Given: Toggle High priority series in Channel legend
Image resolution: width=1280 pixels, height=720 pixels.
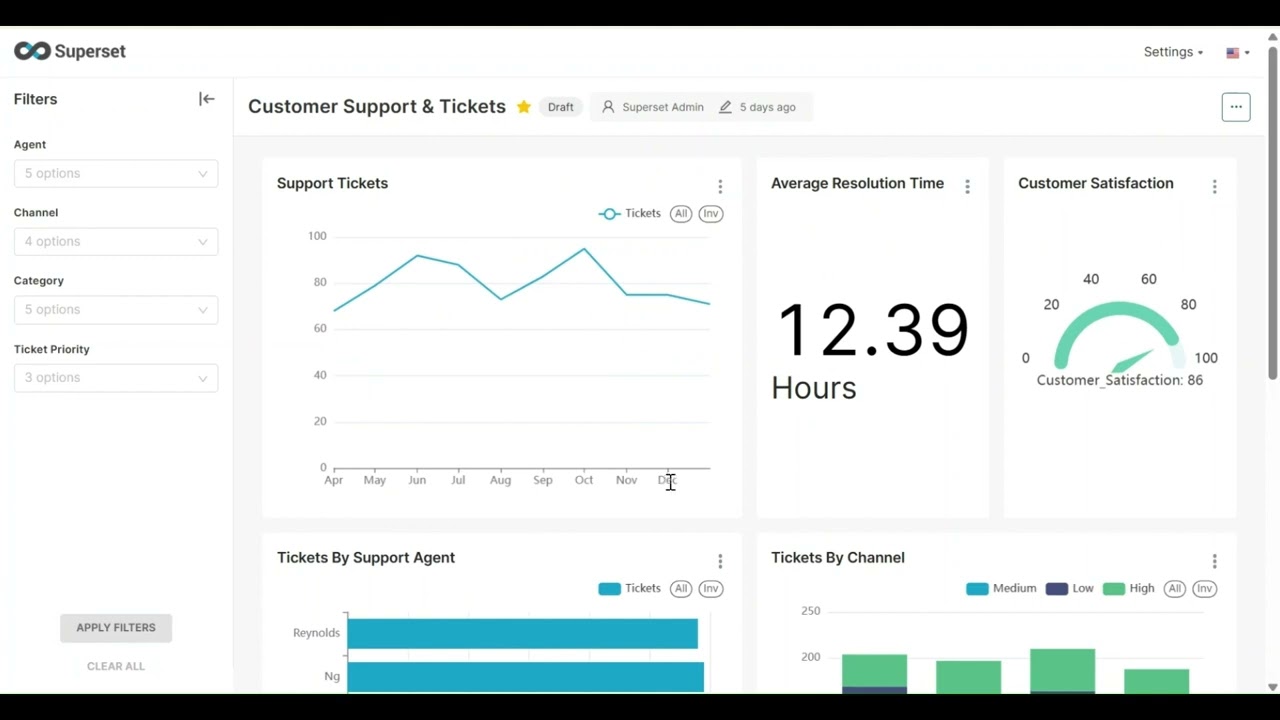Looking at the screenshot, I should click(1129, 588).
